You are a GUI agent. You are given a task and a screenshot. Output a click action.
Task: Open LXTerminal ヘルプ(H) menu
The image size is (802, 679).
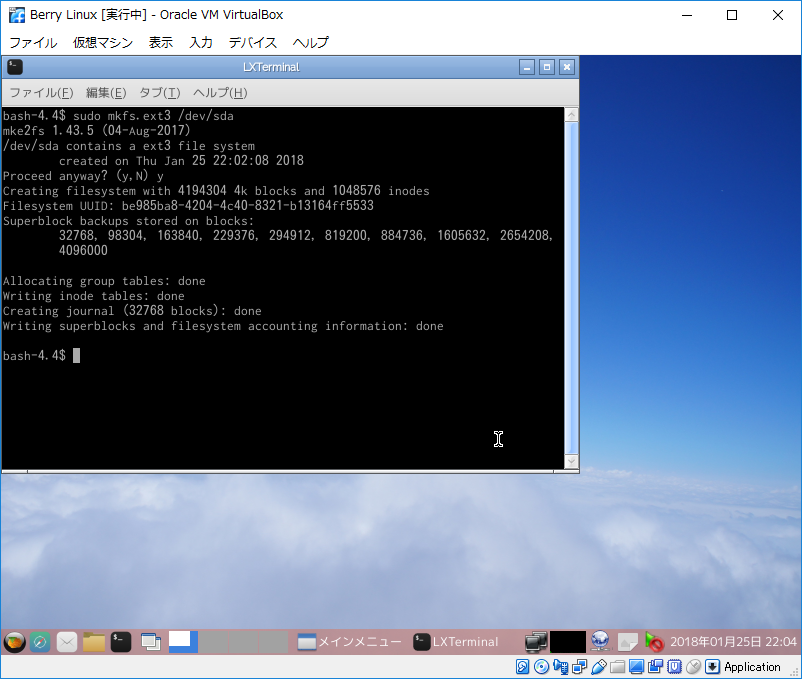[x=220, y=93]
